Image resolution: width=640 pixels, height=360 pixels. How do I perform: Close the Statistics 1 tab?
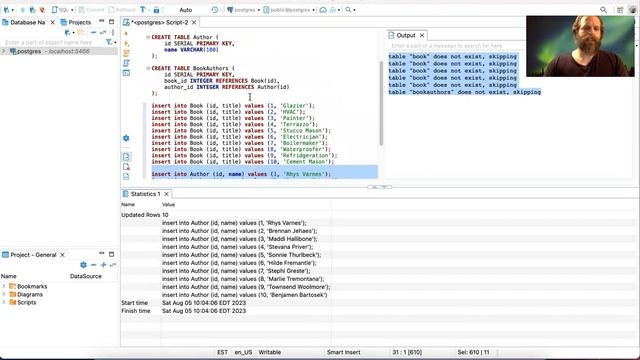point(166,194)
